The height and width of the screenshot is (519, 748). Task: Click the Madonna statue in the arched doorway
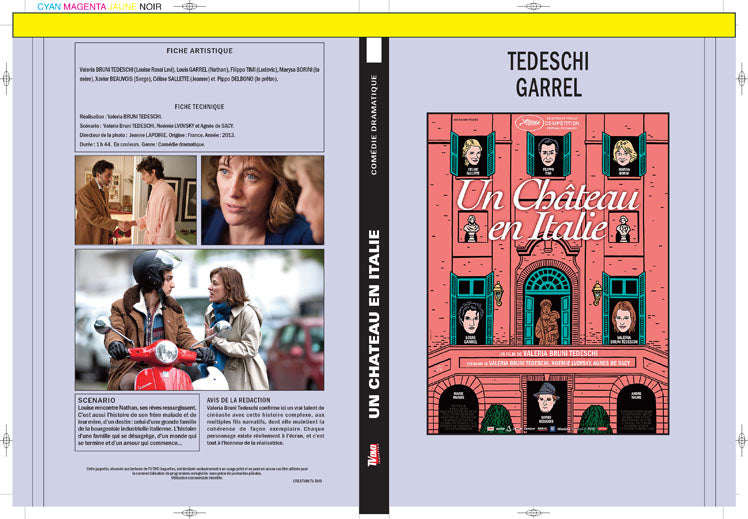[547, 322]
